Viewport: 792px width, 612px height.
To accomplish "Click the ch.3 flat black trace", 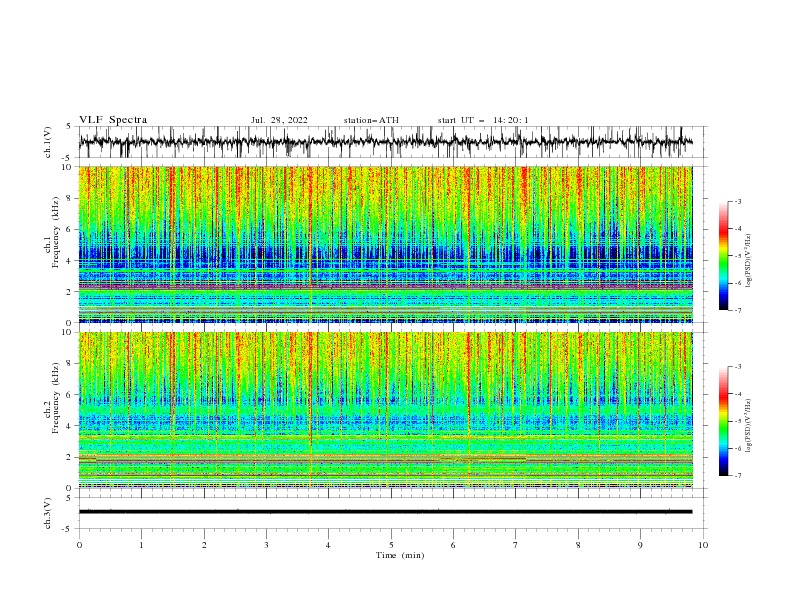I will [x=386, y=512].
